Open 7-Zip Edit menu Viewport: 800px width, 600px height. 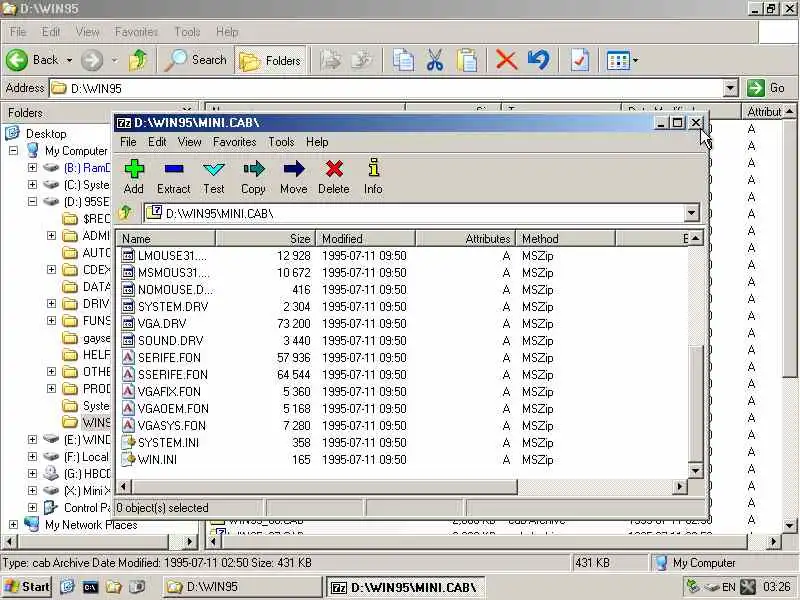[x=157, y=142]
